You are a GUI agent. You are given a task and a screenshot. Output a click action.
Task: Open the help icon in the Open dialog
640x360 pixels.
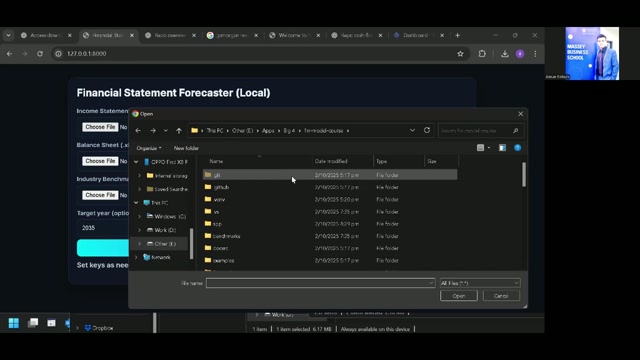pos(518,148)
